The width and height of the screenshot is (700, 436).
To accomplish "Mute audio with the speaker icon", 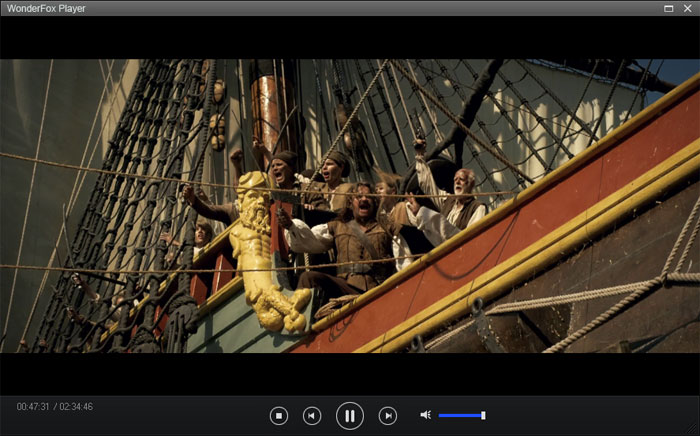I will (x=425, y=415).
